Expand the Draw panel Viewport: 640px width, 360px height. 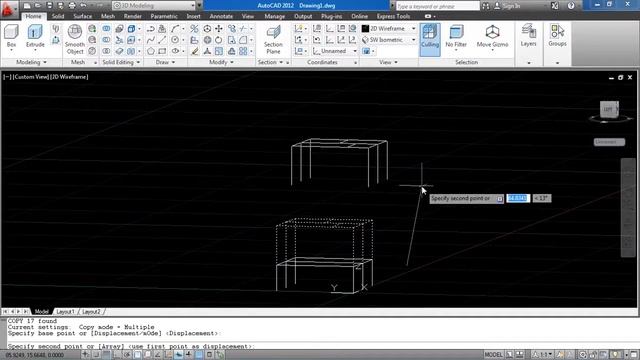[x=165, y=62]
